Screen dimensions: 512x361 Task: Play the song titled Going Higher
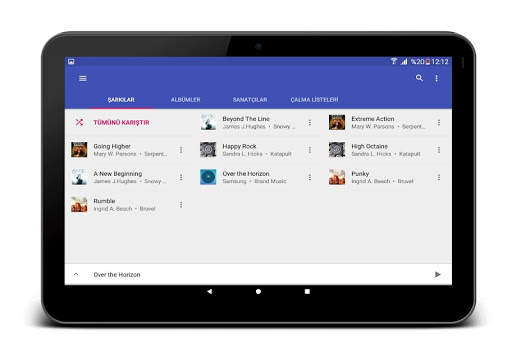pos(112,146)
